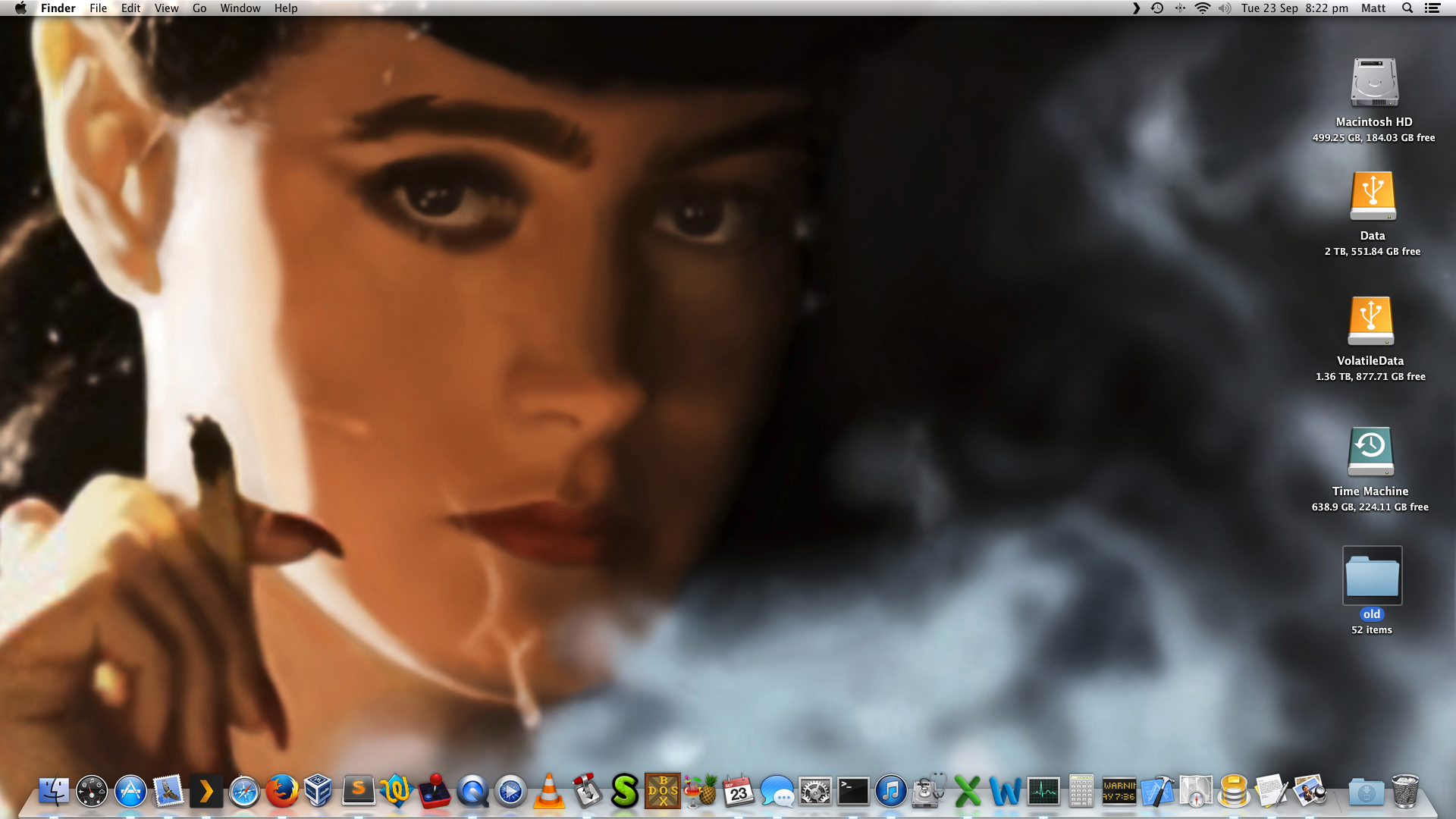Click the green S app icon in the Dock
The width and height of the screenshot is (1456, 819).
point(625,792)
